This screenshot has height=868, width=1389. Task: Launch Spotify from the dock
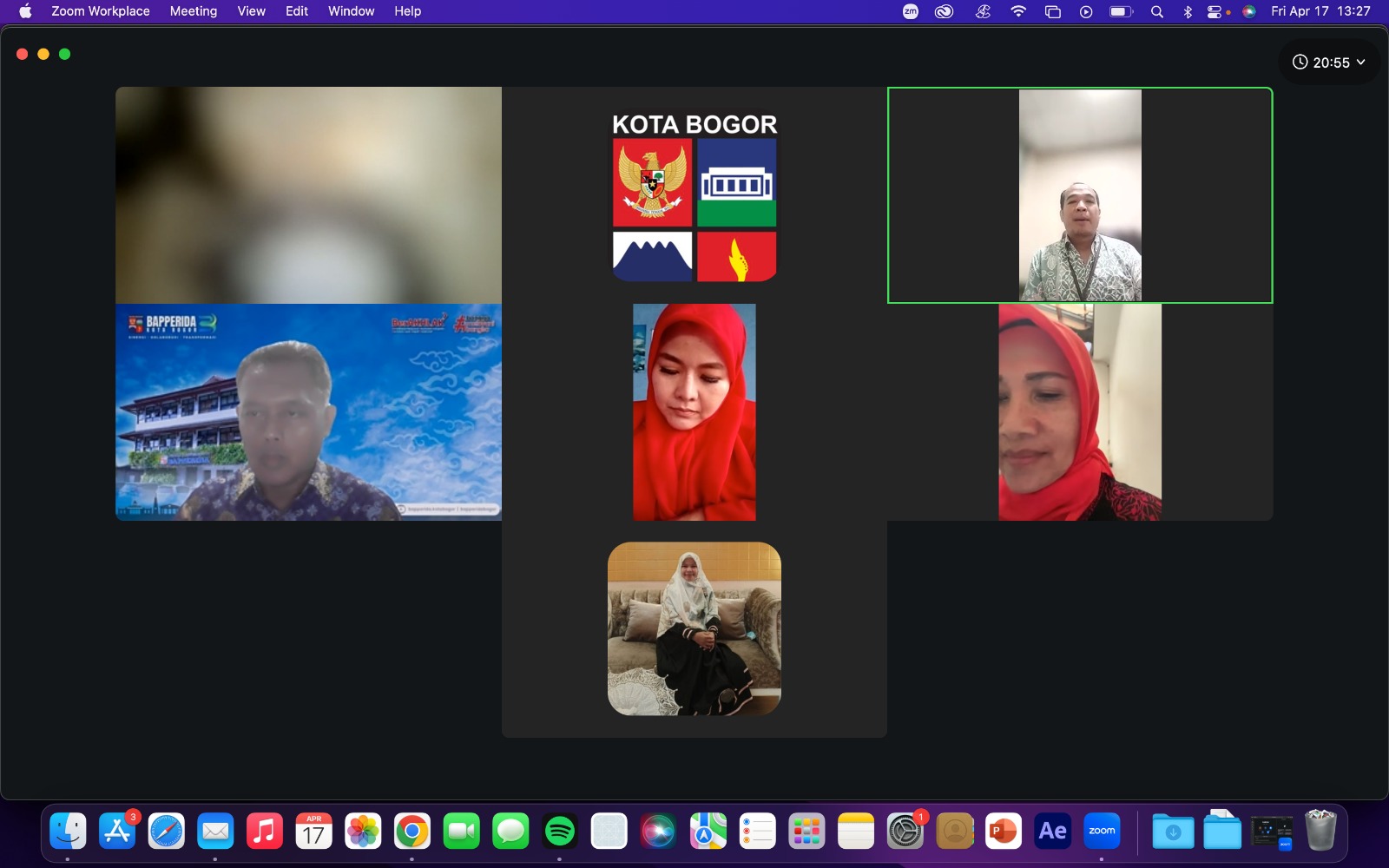point(560,832)
